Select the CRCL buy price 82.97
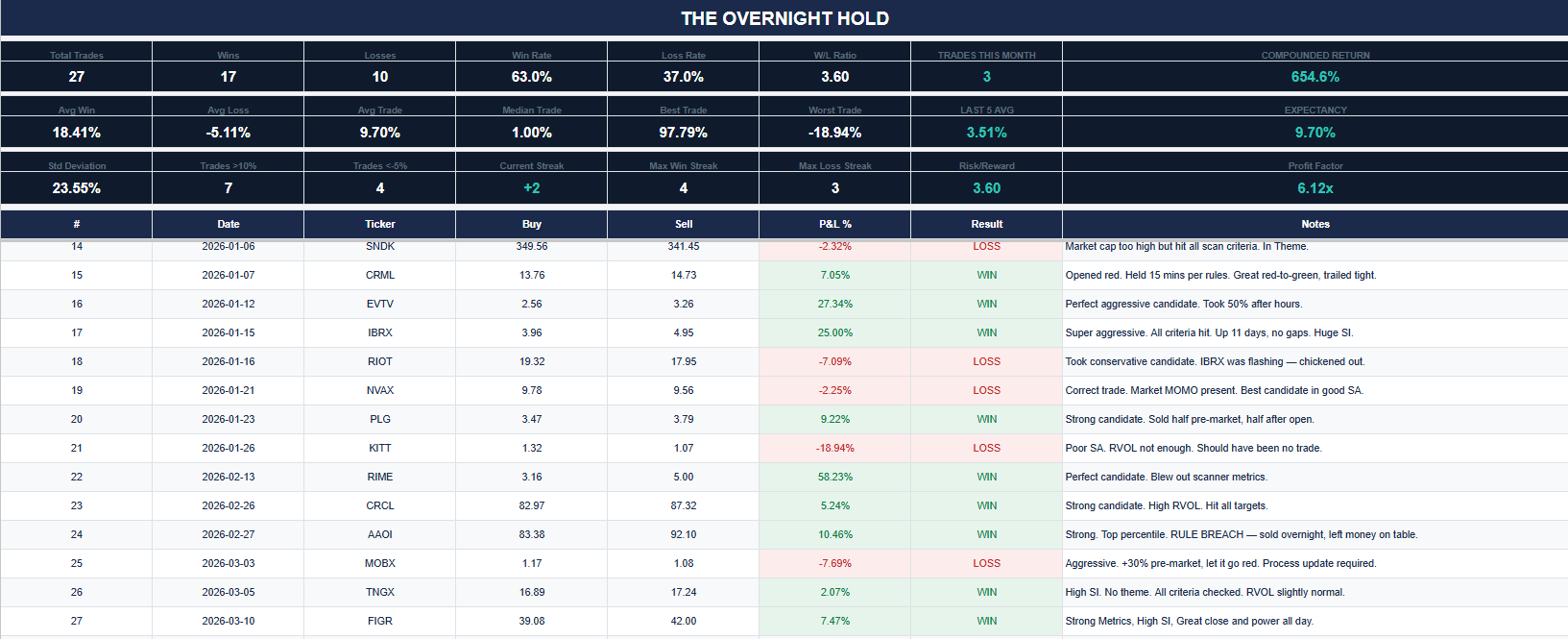 coord(531,505)
